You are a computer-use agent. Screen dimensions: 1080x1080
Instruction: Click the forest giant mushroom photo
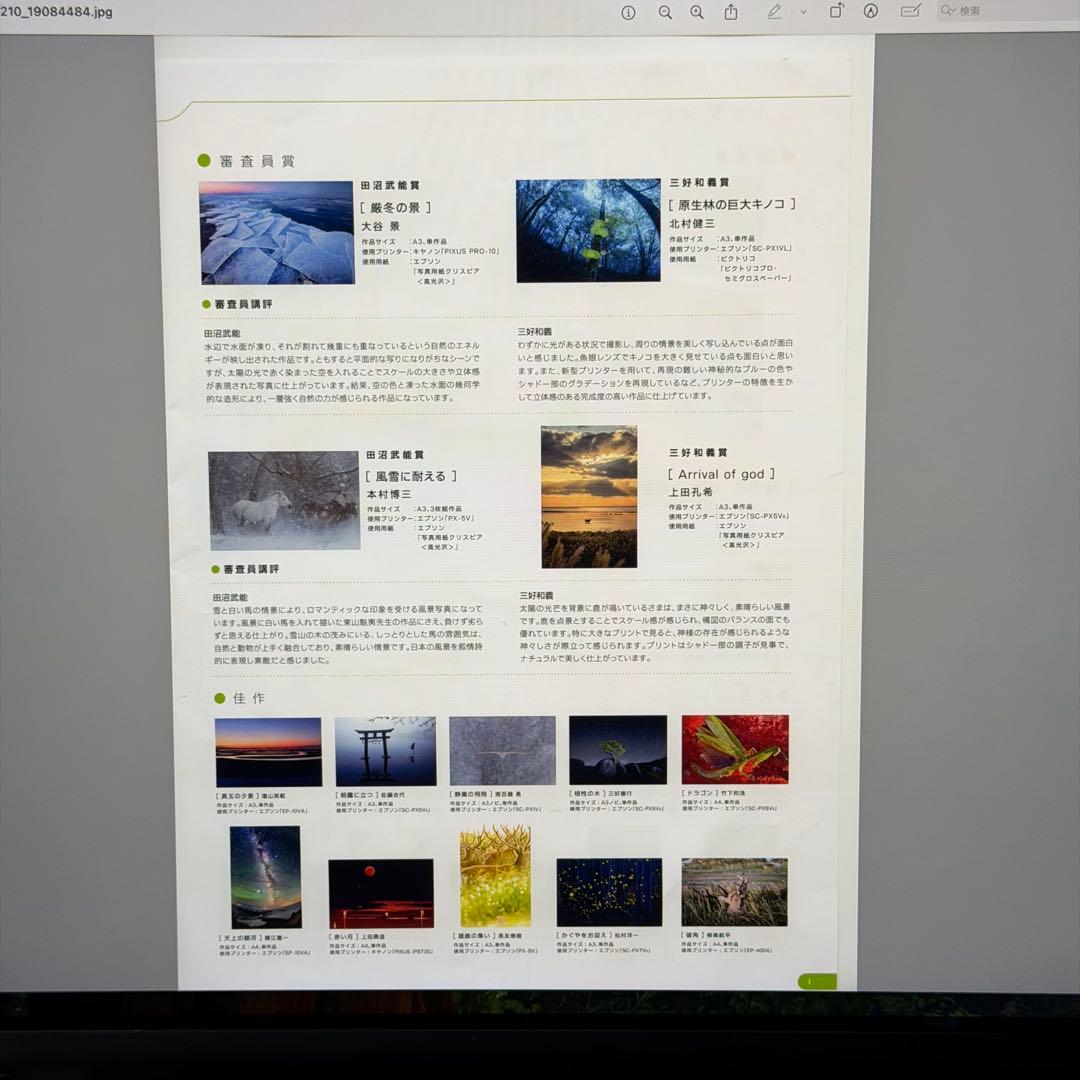588,230
